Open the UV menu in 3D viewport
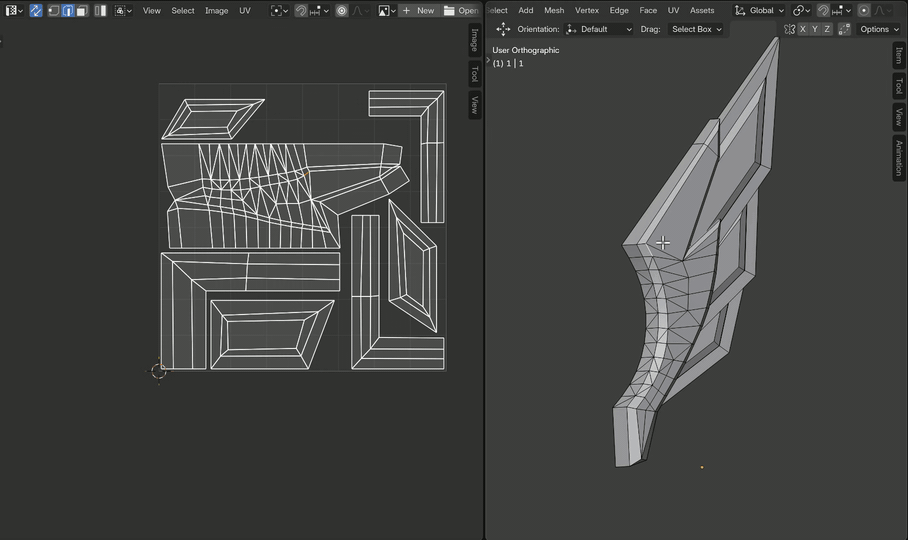The image size is (908, 540). 673,10
